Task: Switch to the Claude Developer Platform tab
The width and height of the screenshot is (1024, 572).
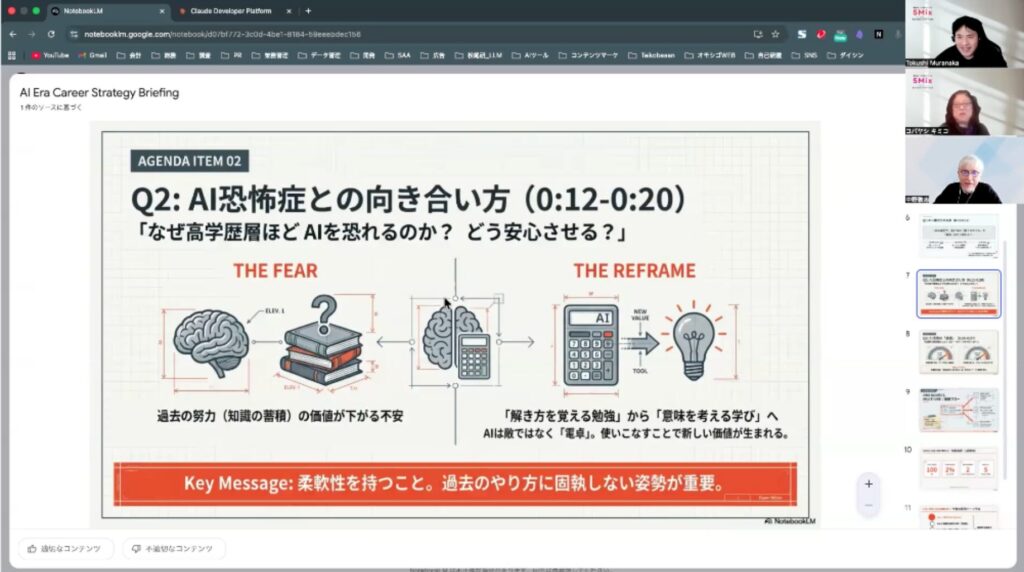Action: [230, 11]
